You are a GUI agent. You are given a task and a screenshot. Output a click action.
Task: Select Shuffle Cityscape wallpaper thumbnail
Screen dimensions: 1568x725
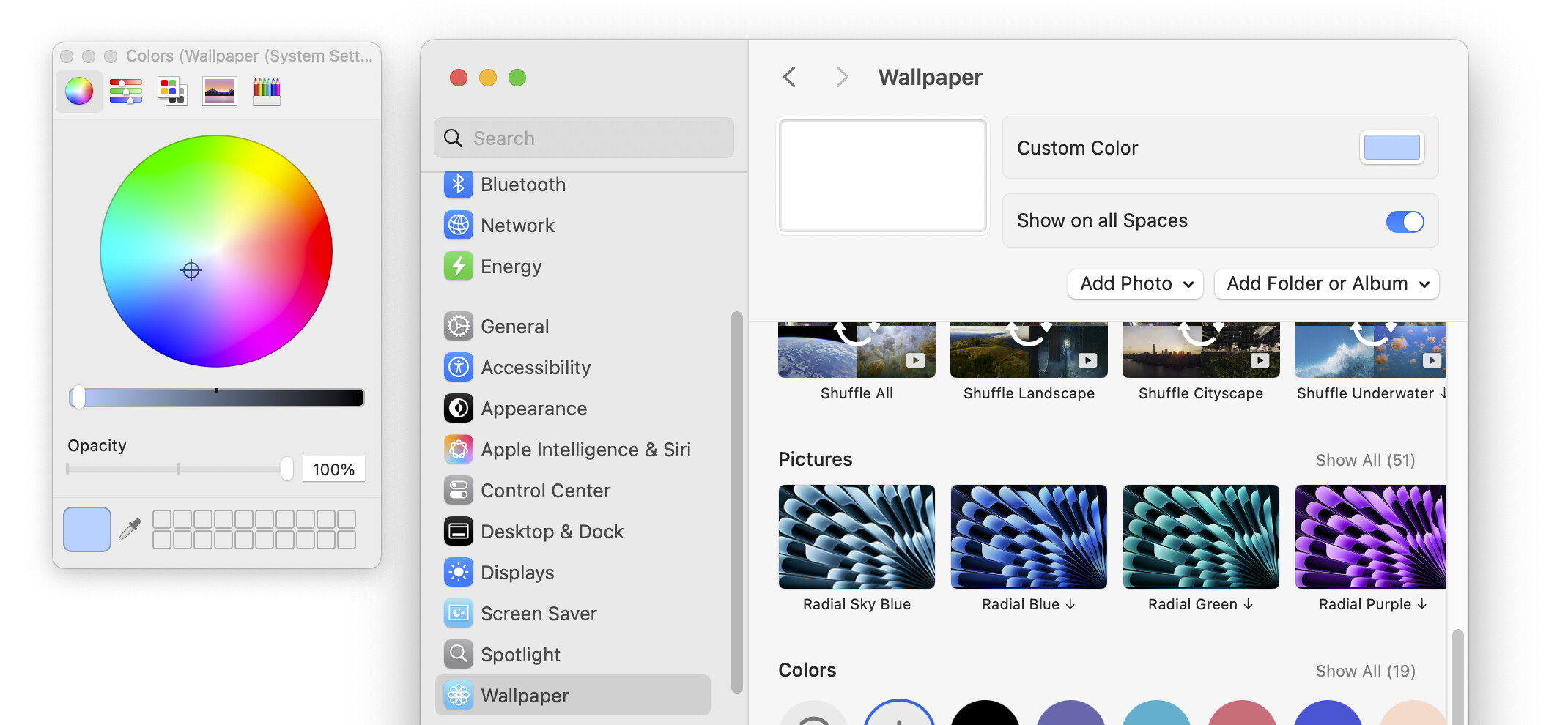[1201, 350]
